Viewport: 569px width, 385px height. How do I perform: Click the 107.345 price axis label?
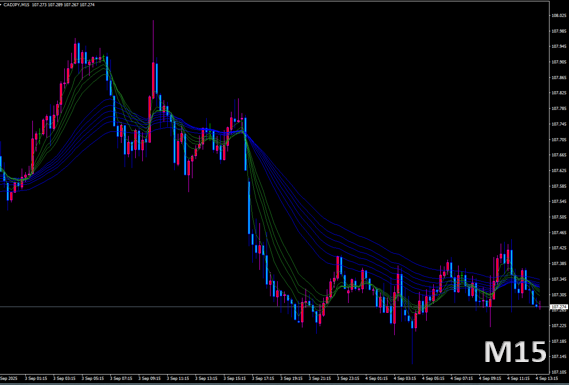coord(559,279)
